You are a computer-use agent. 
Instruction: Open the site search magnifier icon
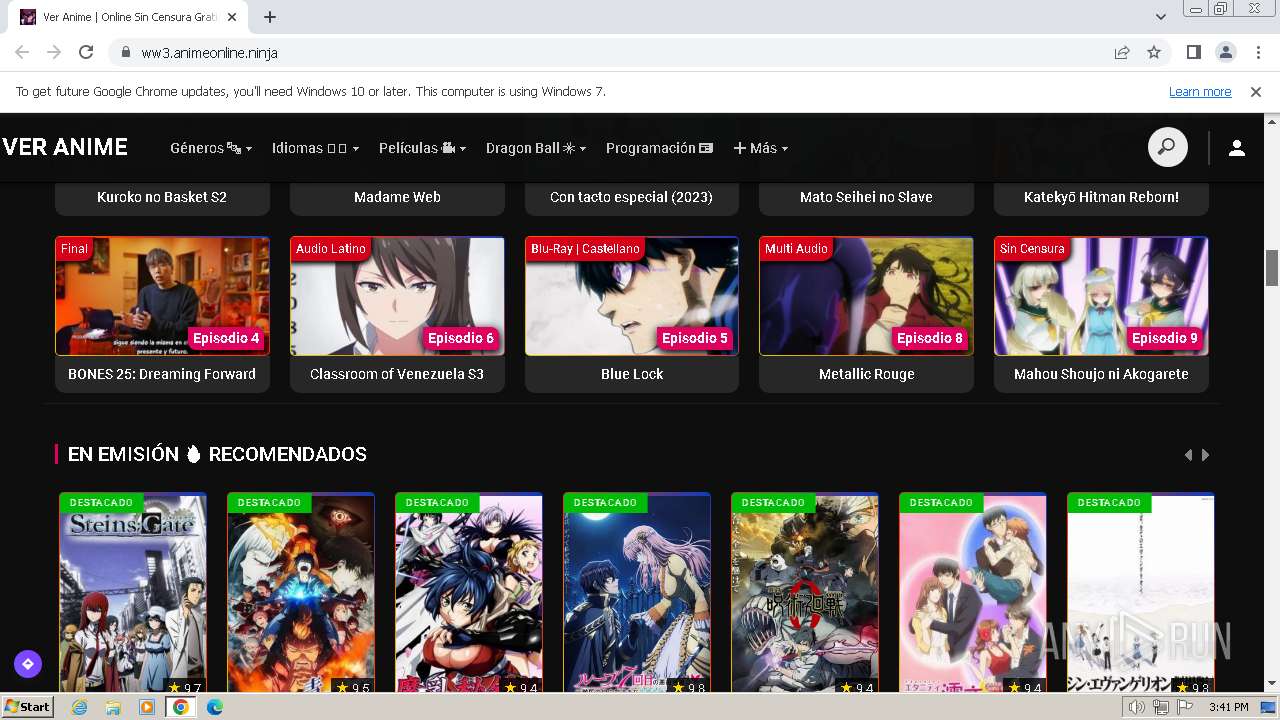tap(1167, 148)
